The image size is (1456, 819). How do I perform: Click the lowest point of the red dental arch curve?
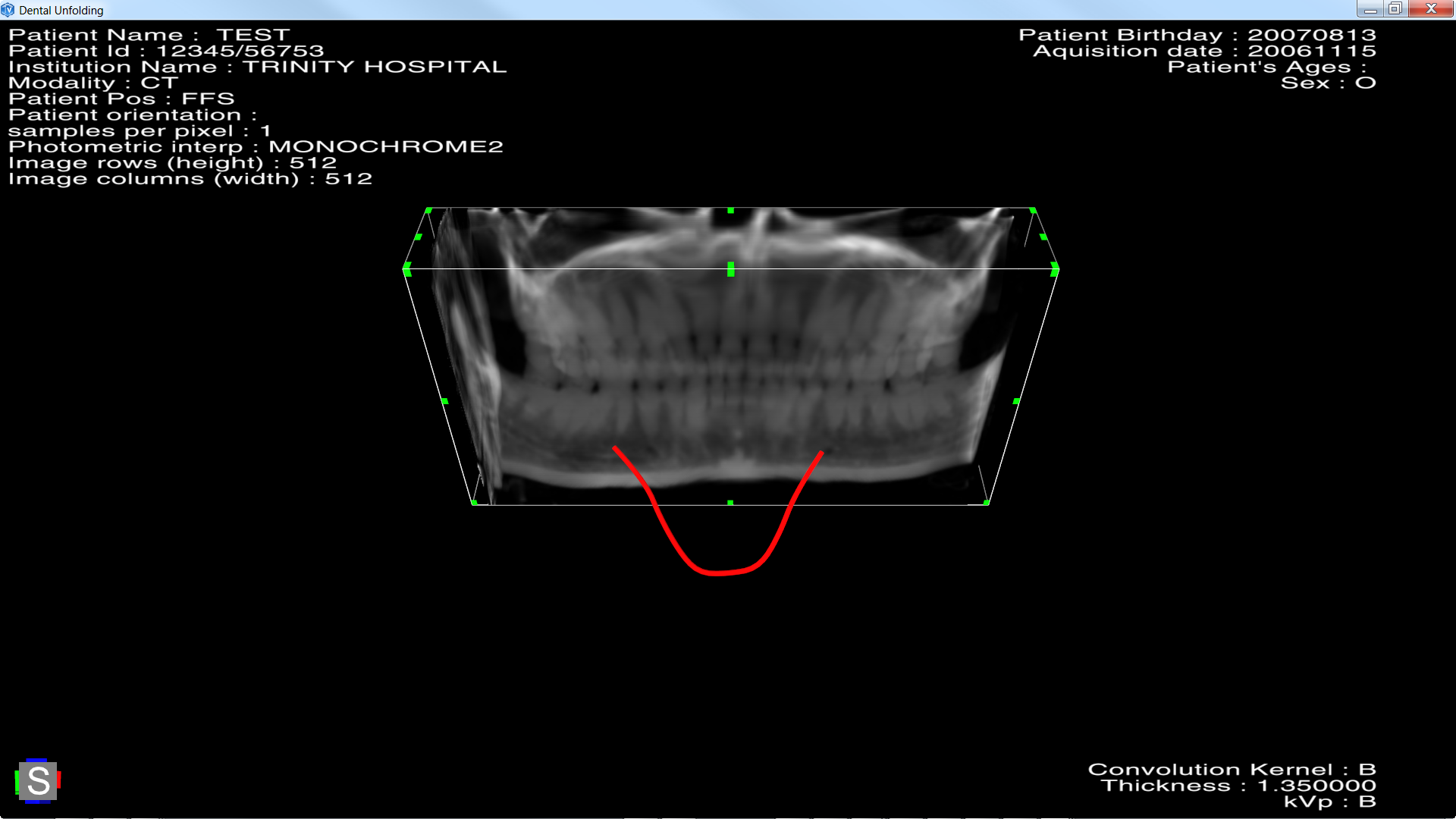[717, 573]
